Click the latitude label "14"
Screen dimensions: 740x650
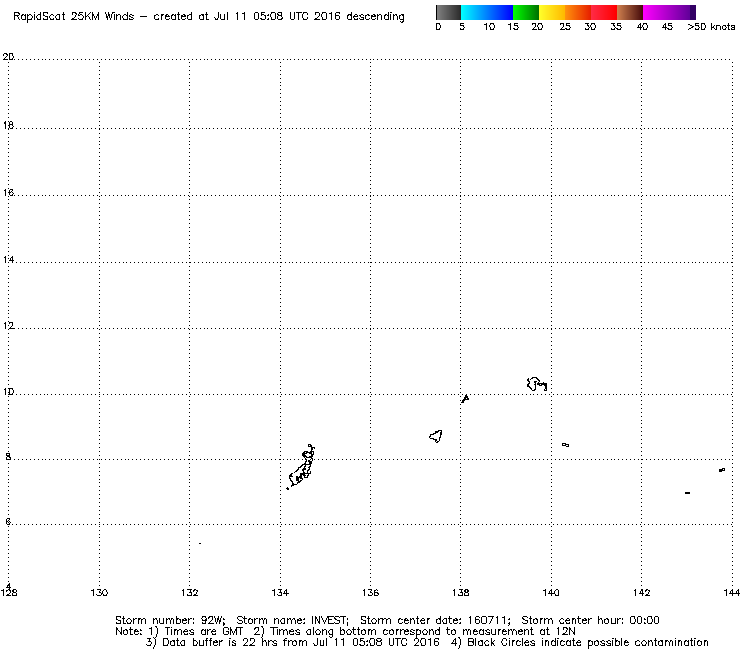tap(8, 260)
